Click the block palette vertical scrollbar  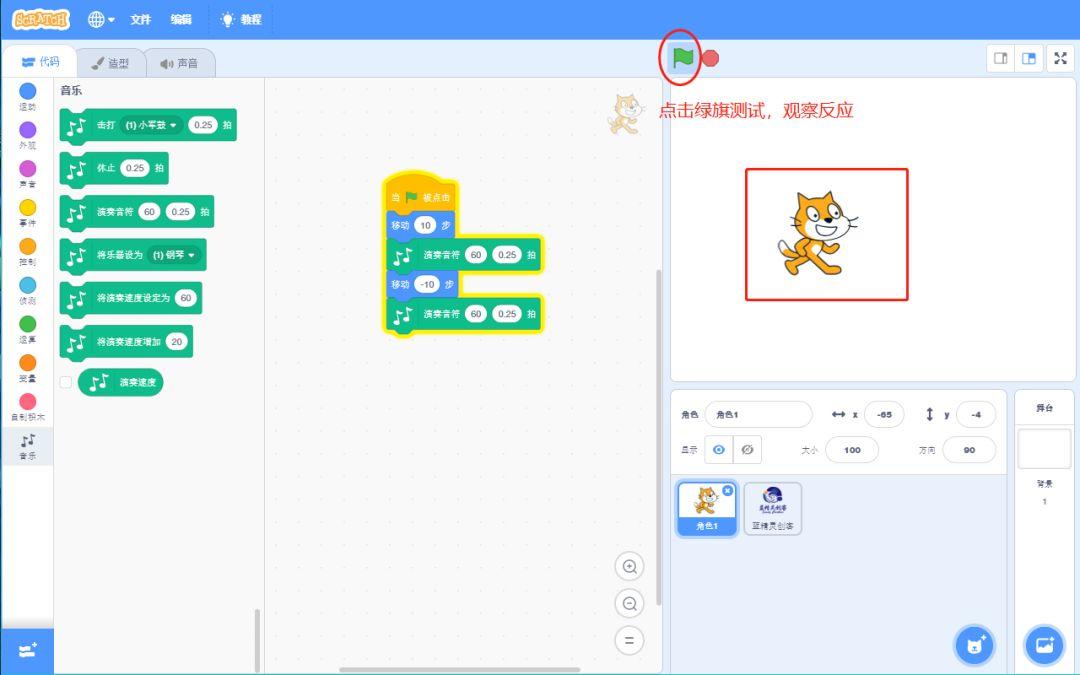point(258,641)
